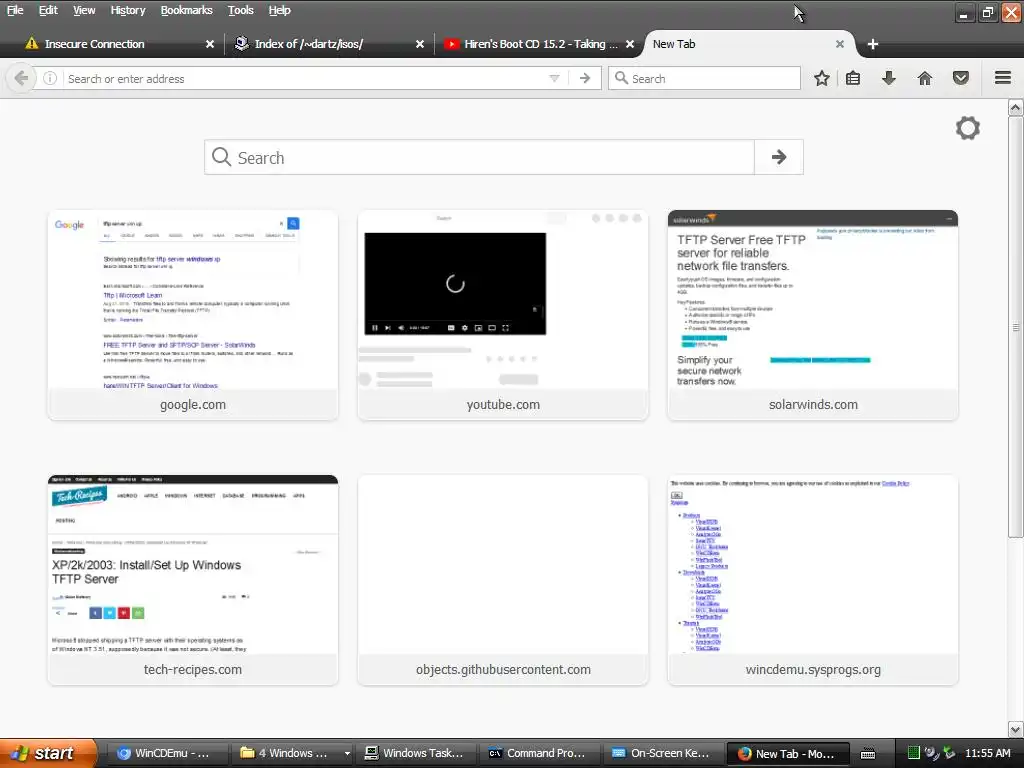
Task: Switch to Command Prompt taskbar button
Action: point(539,753)
